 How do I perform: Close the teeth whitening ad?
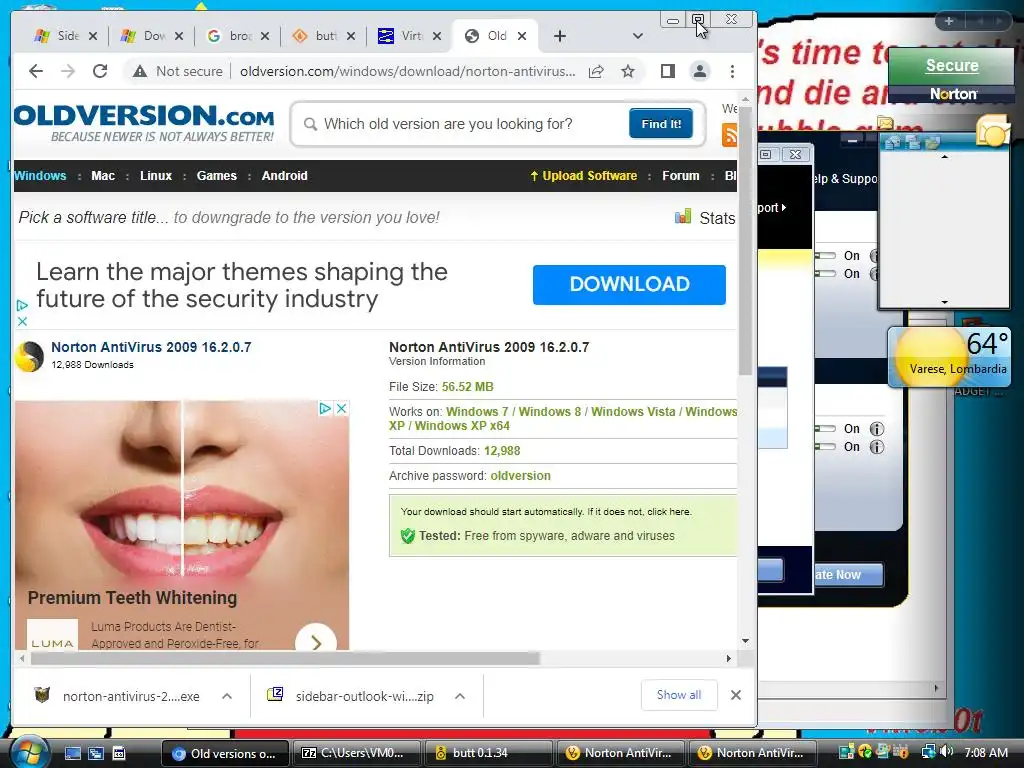click(x=341, y=408)
